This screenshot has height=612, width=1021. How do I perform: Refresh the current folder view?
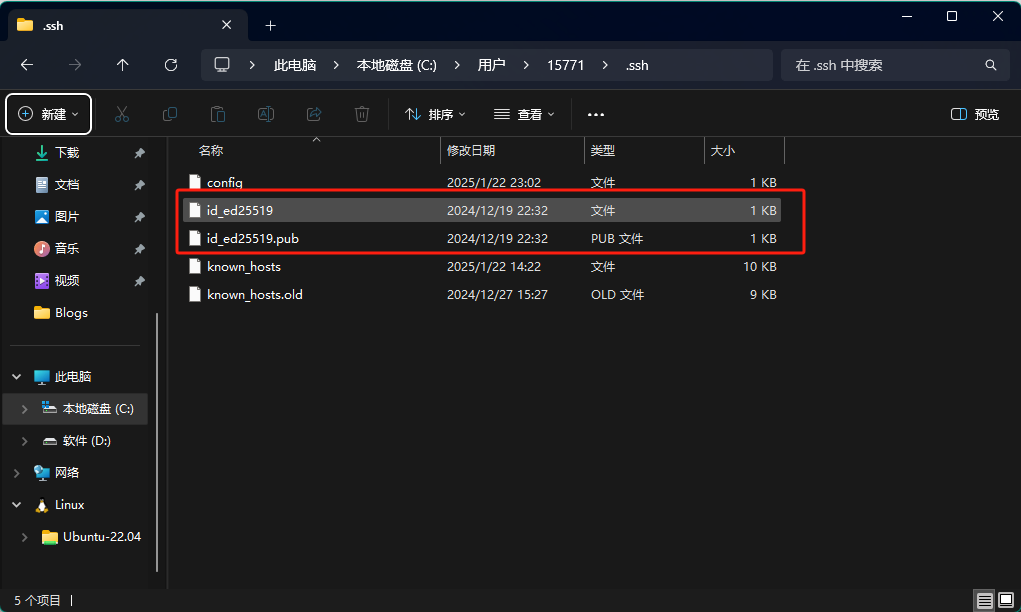171,65
